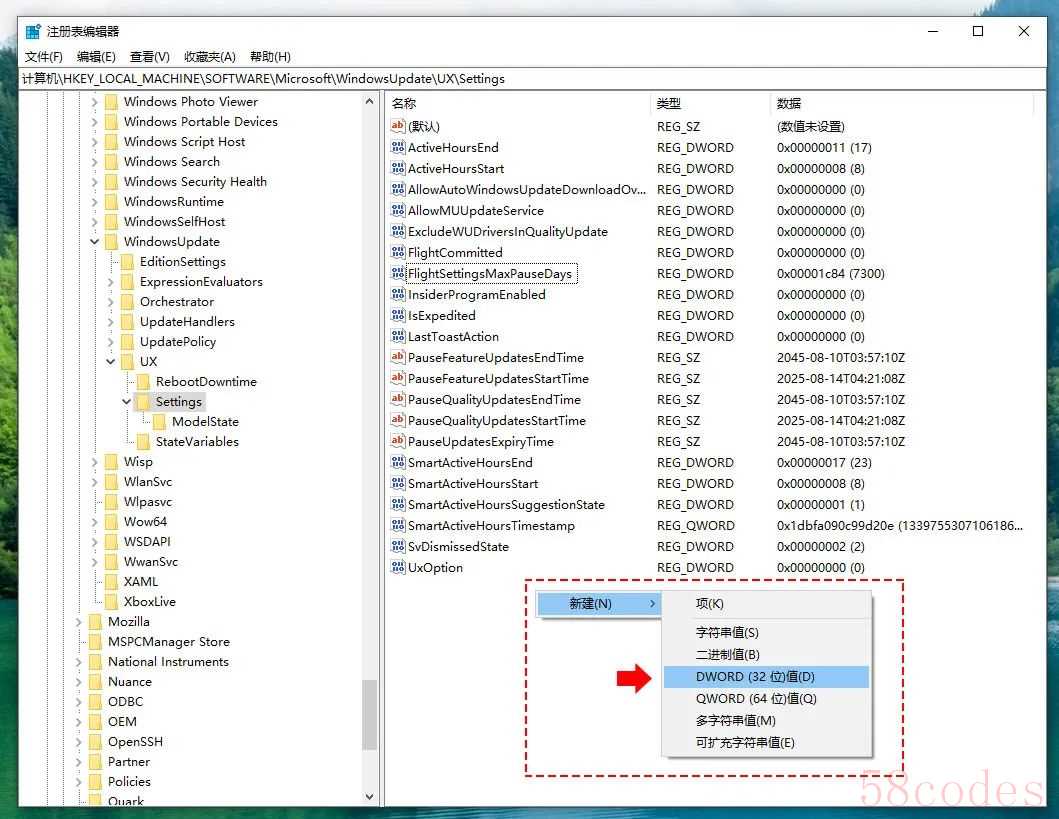Click the Registry Editor app icon in title bar
The image size is (1059, 819).
pos(33,31)
